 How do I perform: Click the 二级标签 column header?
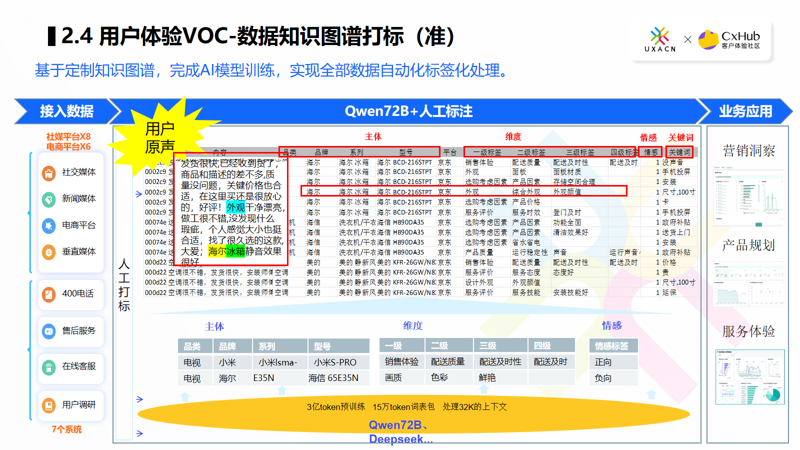(x=531, y=152)
